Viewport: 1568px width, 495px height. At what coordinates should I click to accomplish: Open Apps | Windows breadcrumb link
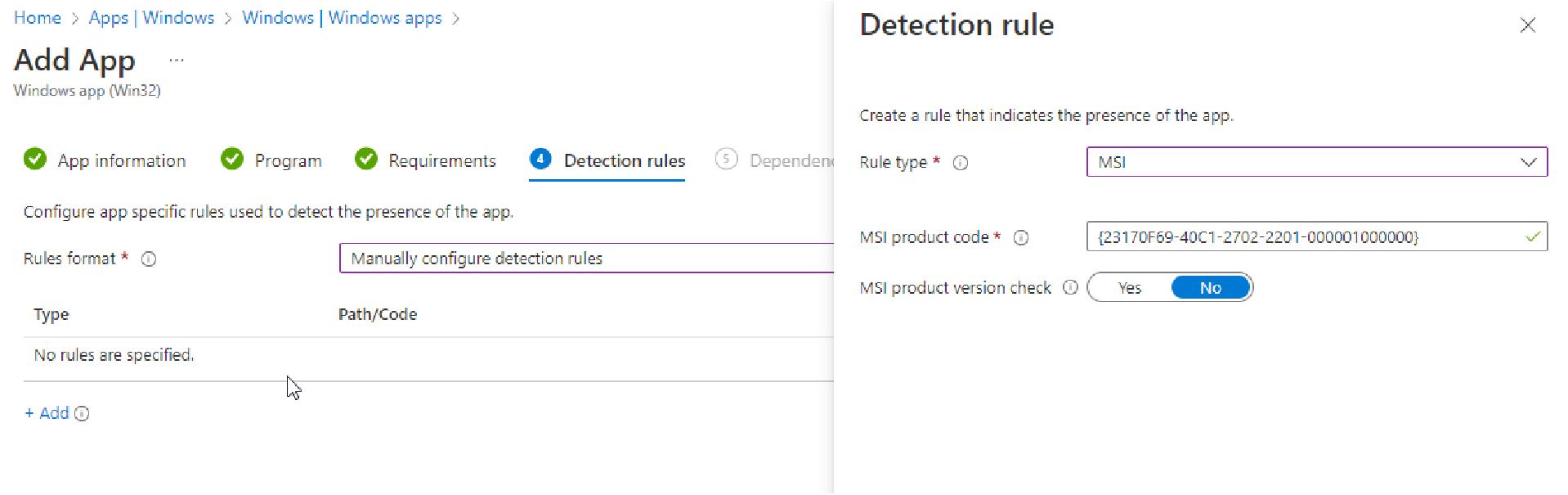[151, 18]
